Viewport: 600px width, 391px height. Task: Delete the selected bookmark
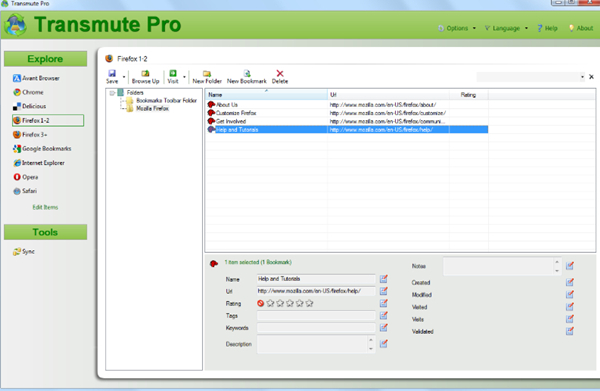point(280,77)
